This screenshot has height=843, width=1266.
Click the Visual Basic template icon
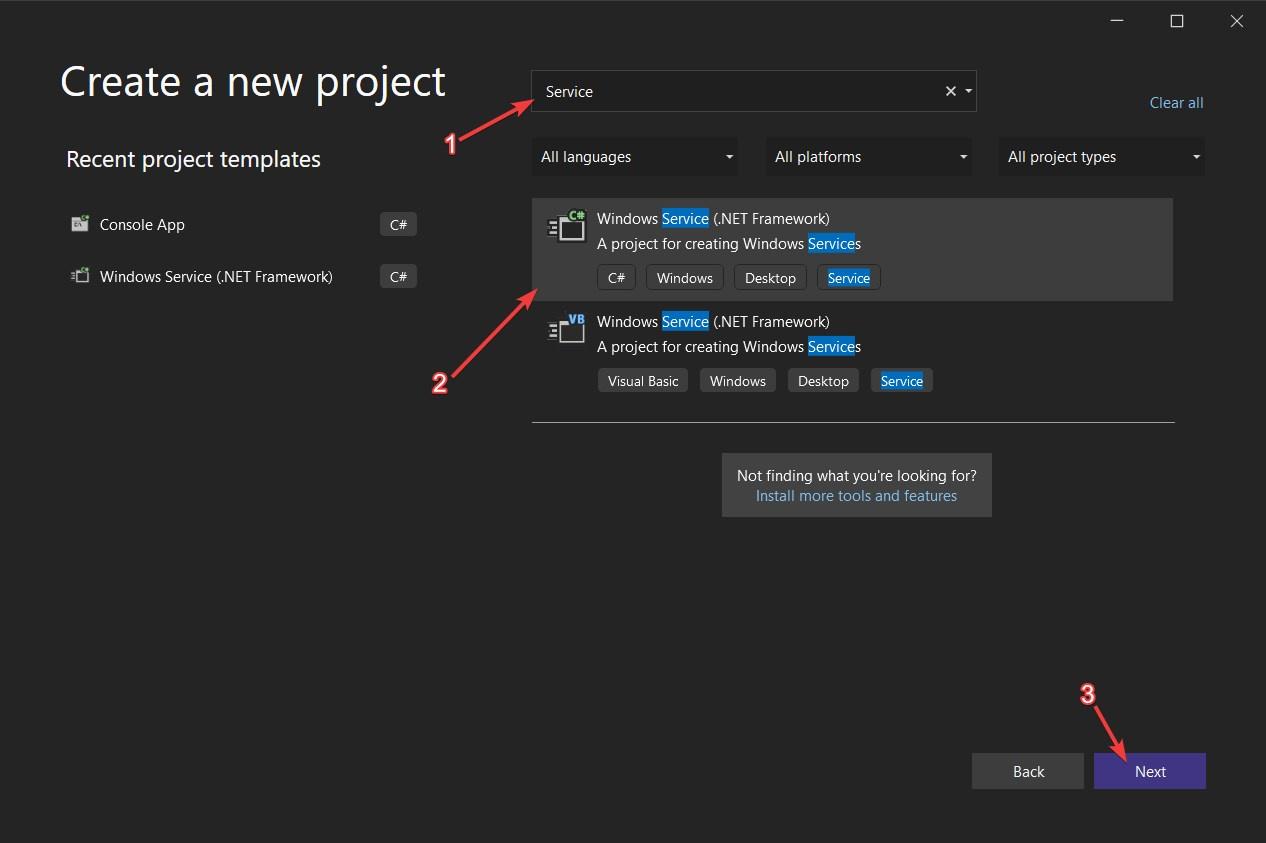pyautogui.click(x=566, y=328)
